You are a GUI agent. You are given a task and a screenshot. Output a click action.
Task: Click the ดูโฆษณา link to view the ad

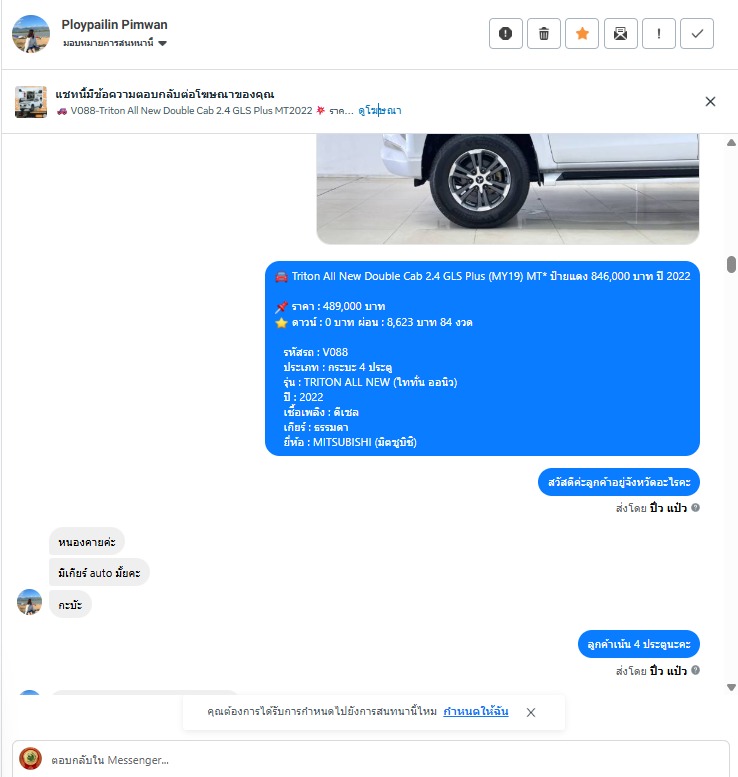coord(380,111)
